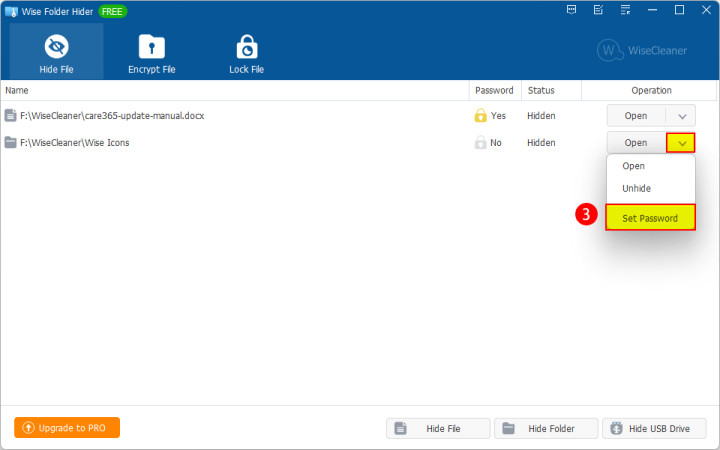Screen dimensions: 720x450
Task: Collapse the dropdown arrow for Wise Icons row
Action: coord(681,143)
